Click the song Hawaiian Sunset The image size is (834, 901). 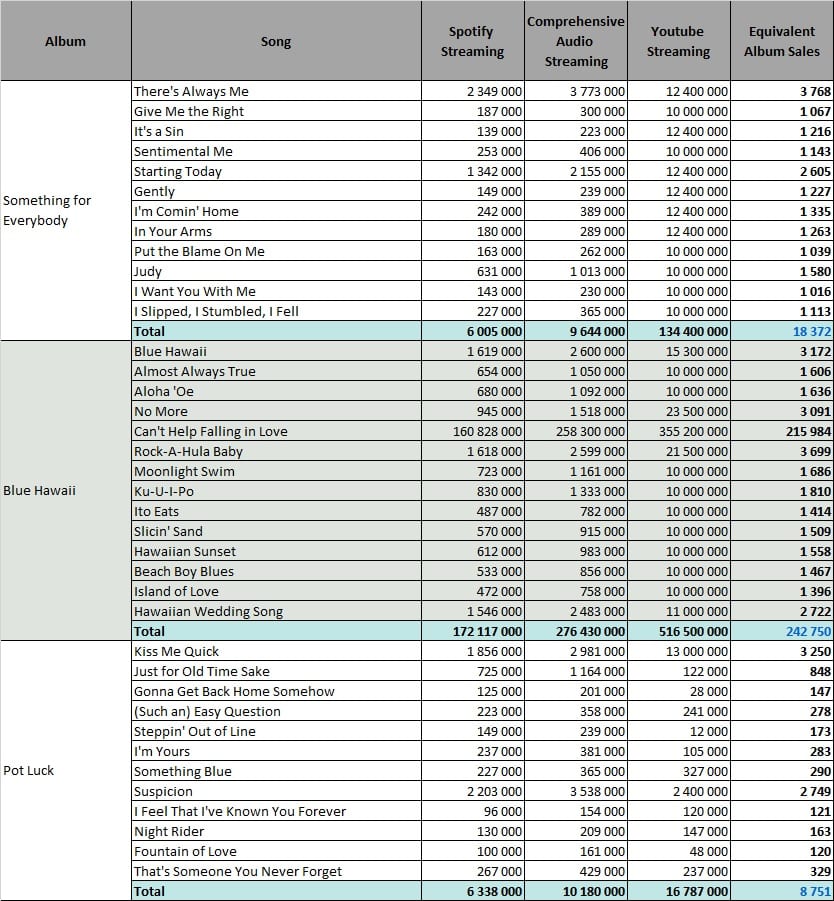(276, 551)
